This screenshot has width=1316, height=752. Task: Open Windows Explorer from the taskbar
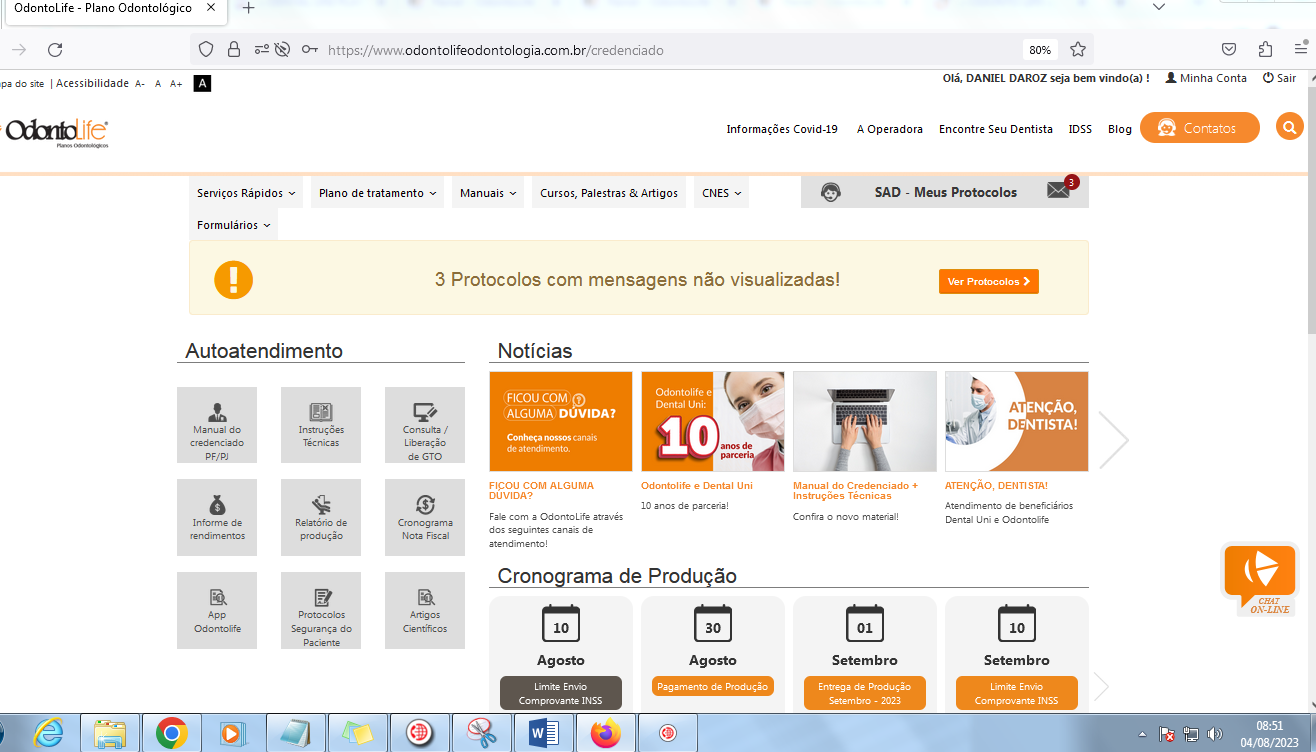tap(110, 734)
